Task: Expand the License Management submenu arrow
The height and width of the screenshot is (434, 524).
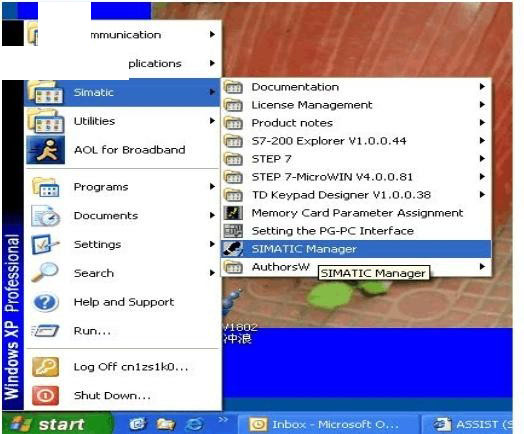Action: [482, 105]
